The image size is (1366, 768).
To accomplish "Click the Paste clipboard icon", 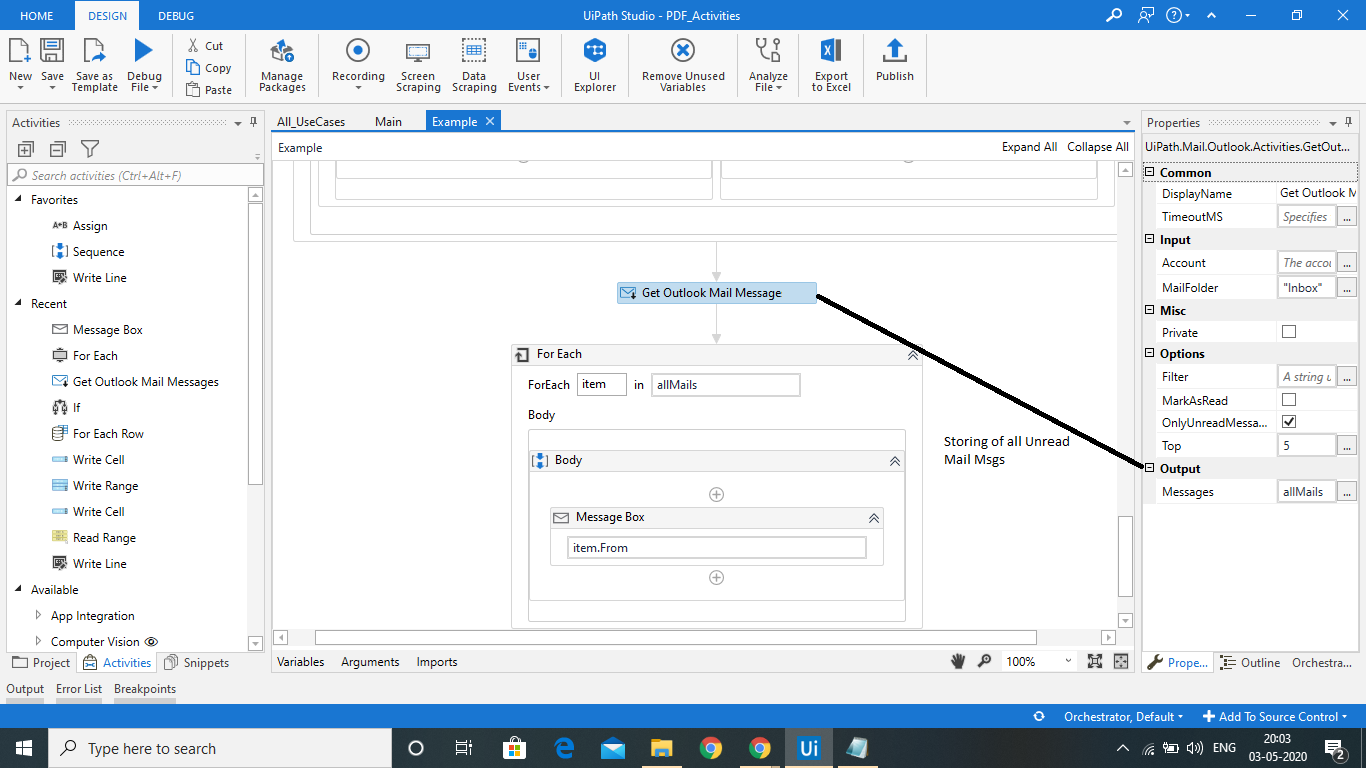I will coord(193,89).
